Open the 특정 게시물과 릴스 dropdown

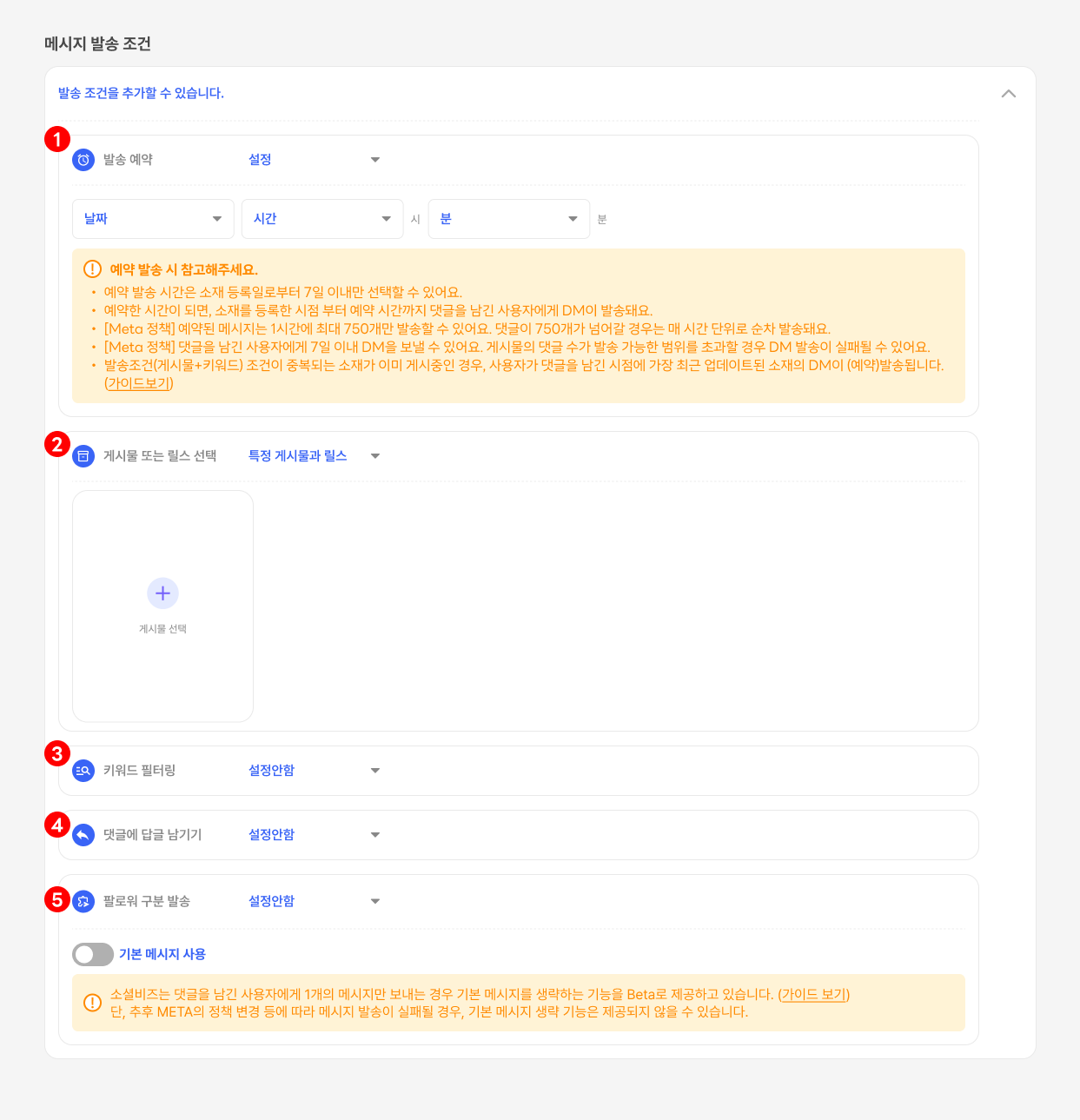pyautogui.click(x=314, y=456)
